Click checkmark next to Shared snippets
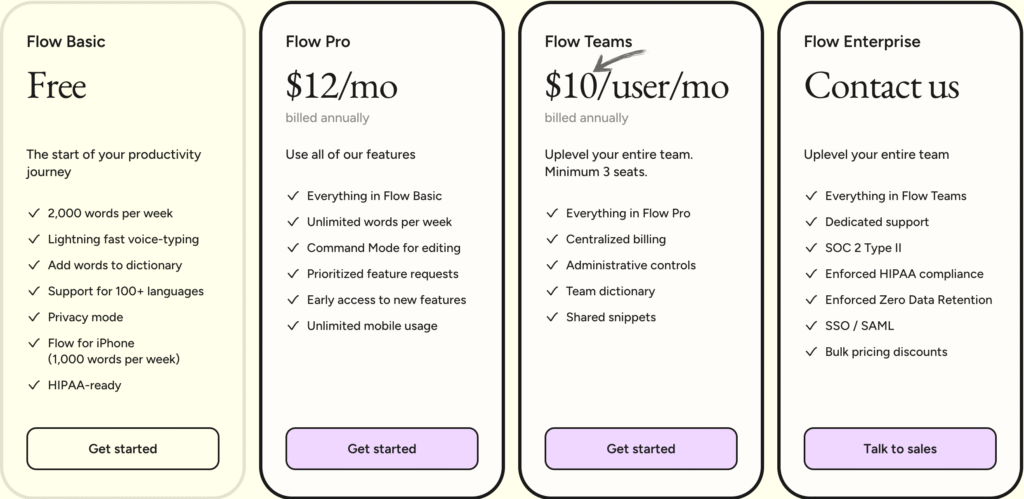 (x=551, y=318)
